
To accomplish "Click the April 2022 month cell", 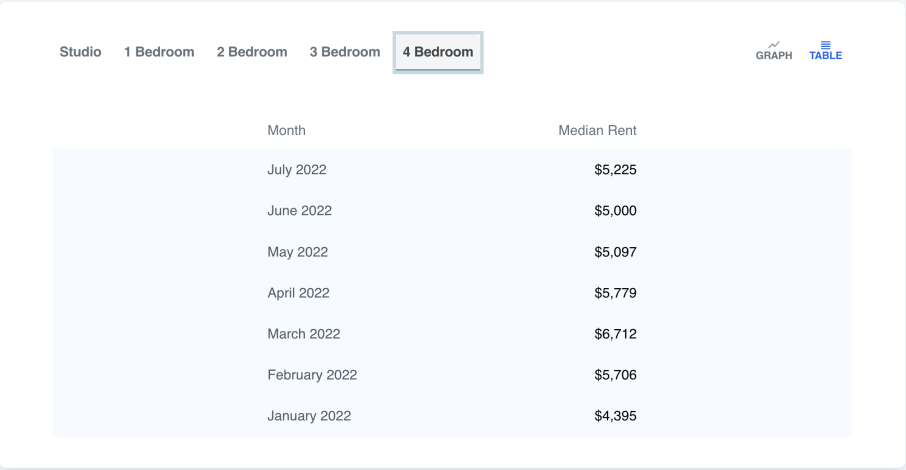I will 298,293.
